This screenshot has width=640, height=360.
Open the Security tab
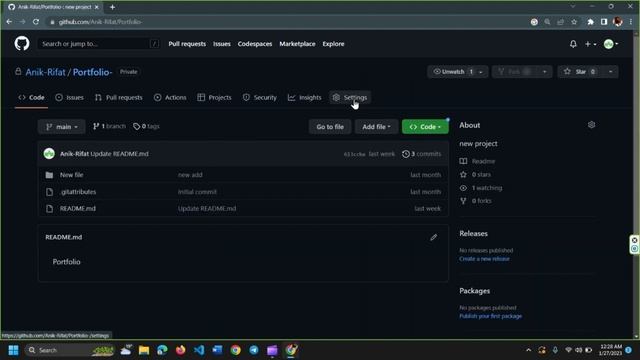[260, 98]
